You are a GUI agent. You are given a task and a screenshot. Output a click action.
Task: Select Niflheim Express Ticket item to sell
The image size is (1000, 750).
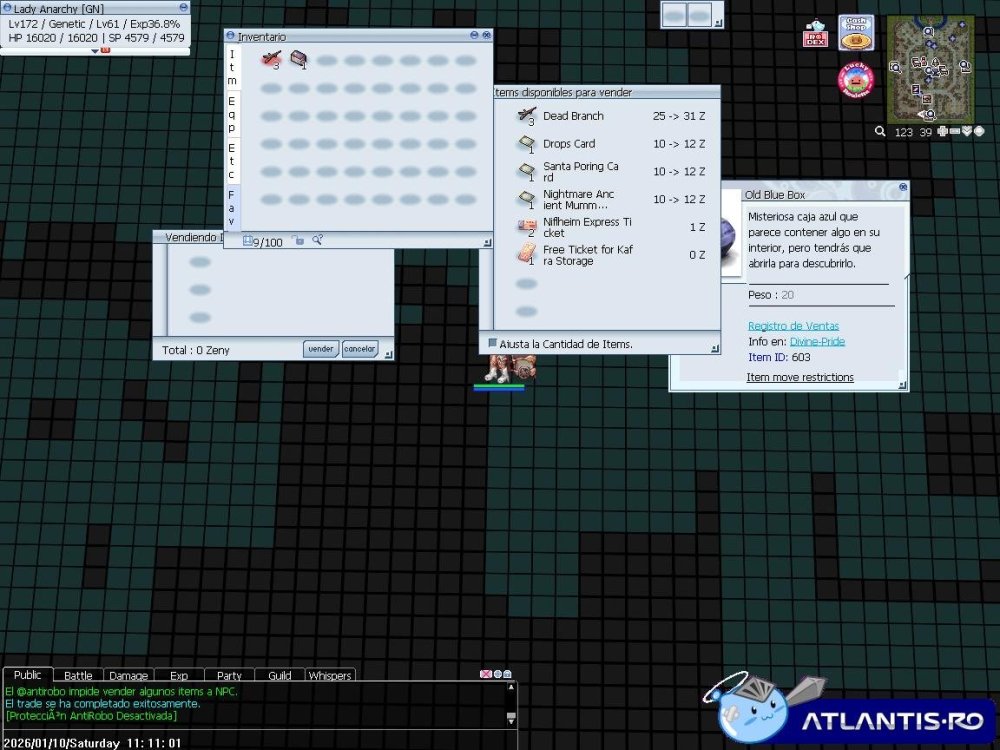pos(587,227)
